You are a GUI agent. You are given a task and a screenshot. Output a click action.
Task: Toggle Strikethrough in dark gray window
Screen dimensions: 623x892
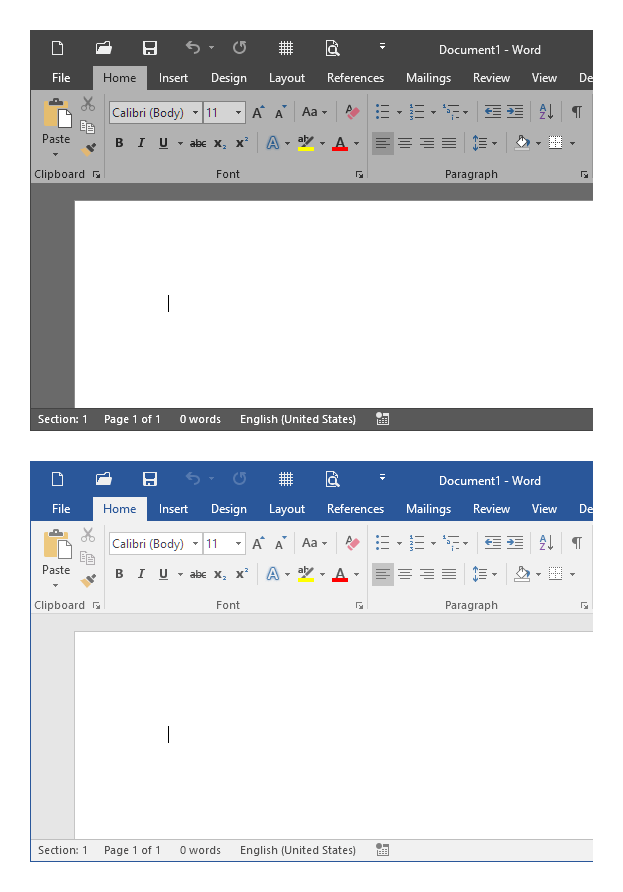tap(198, 143)
